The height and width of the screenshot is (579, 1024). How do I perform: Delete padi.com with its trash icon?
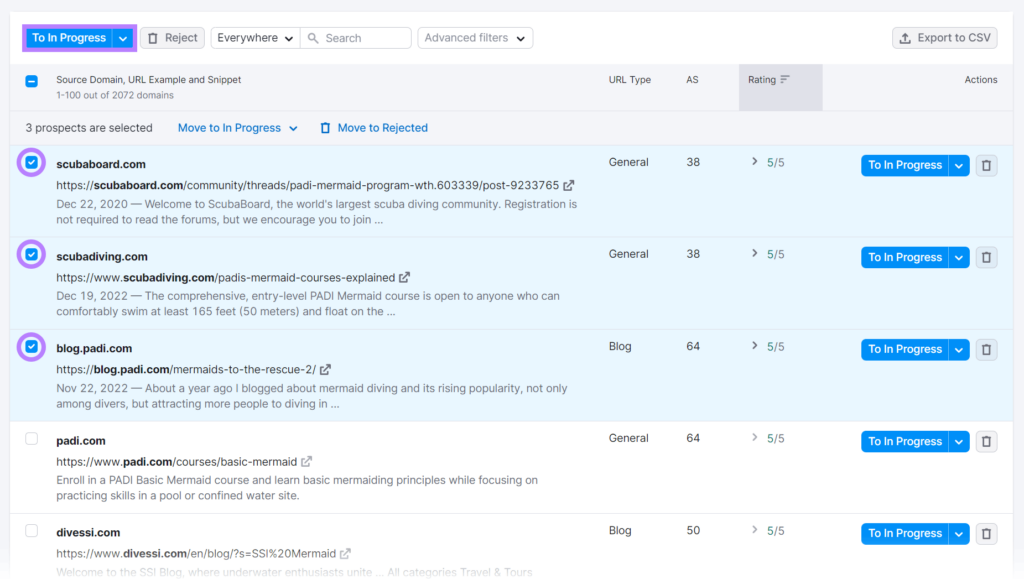(x=986, y=441)
